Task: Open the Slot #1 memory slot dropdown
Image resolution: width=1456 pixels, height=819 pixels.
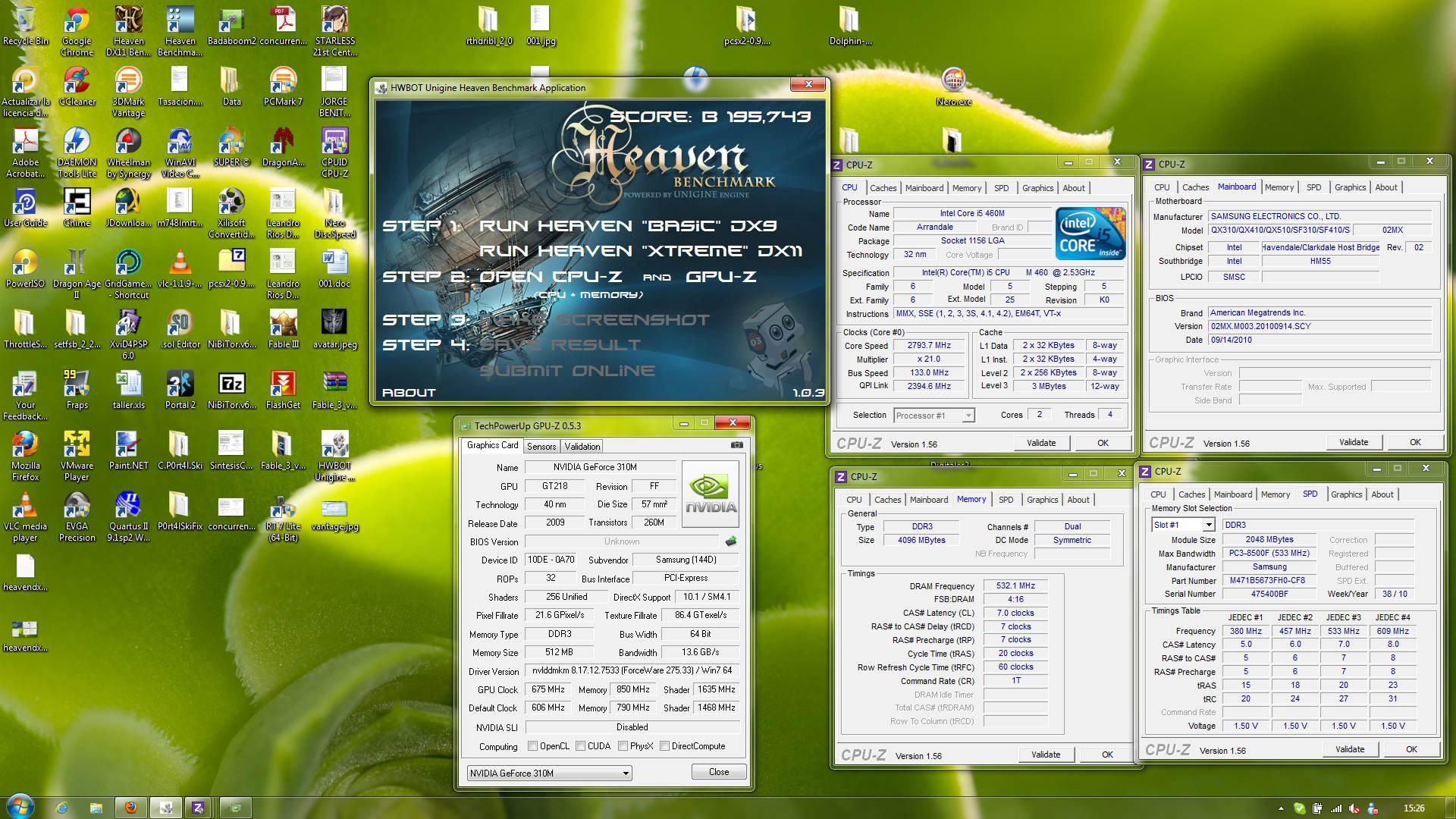Action: pyautogui.click(x=1183, y=525)
